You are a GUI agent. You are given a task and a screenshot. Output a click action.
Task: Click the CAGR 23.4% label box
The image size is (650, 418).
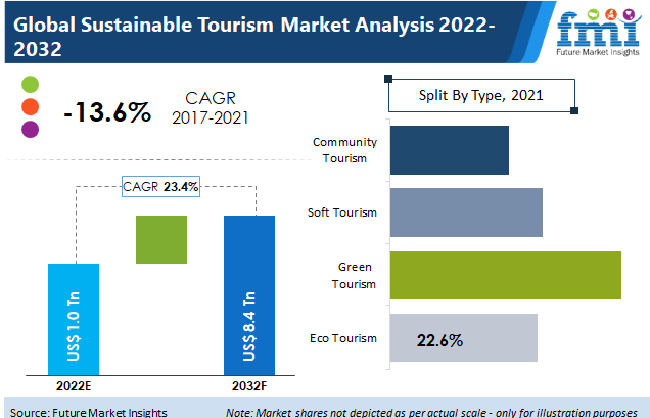pos(162,186)
